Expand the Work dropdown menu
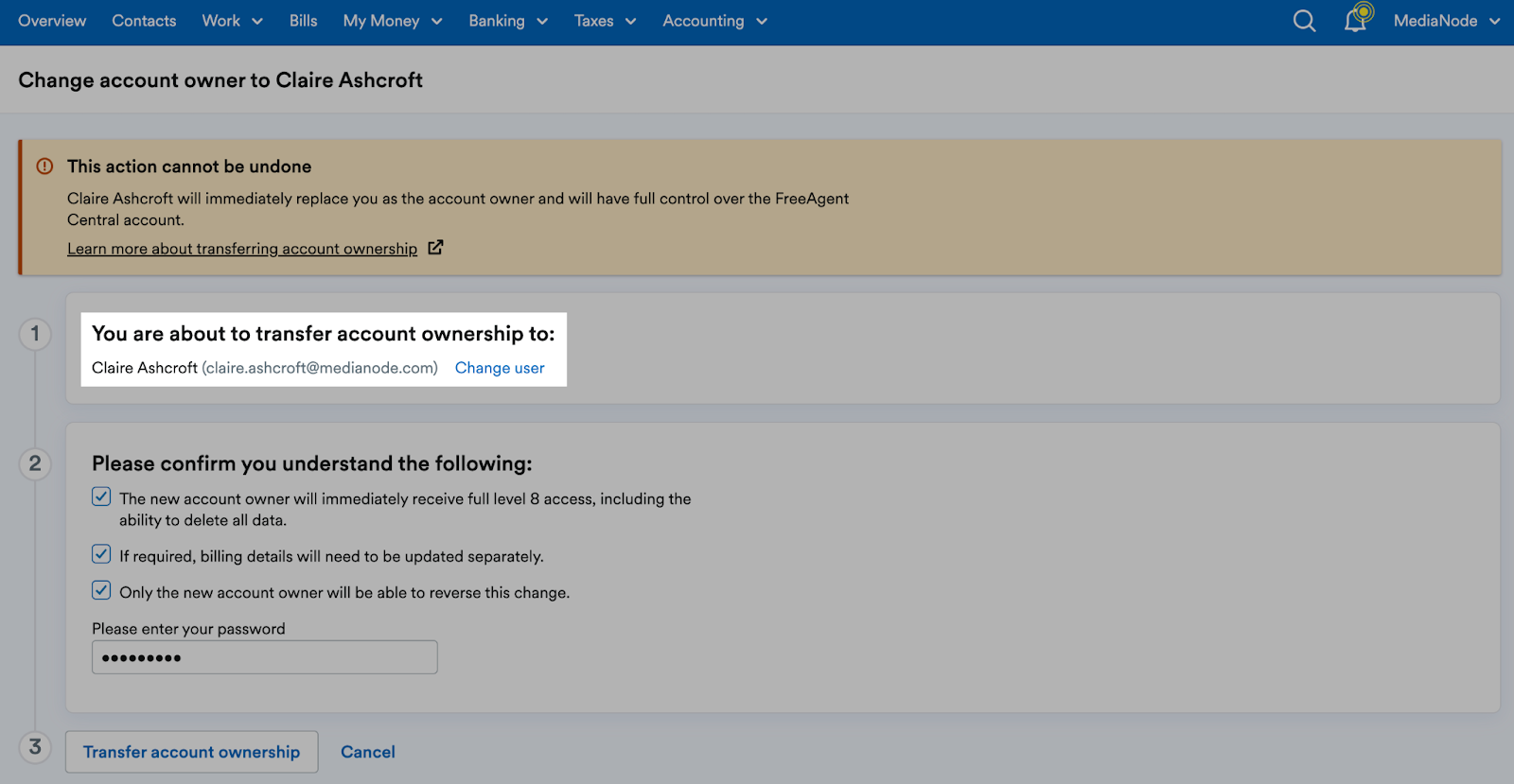Image resolution: width=1514 pixels, height=784 pixels. click(x=233, y=21)
